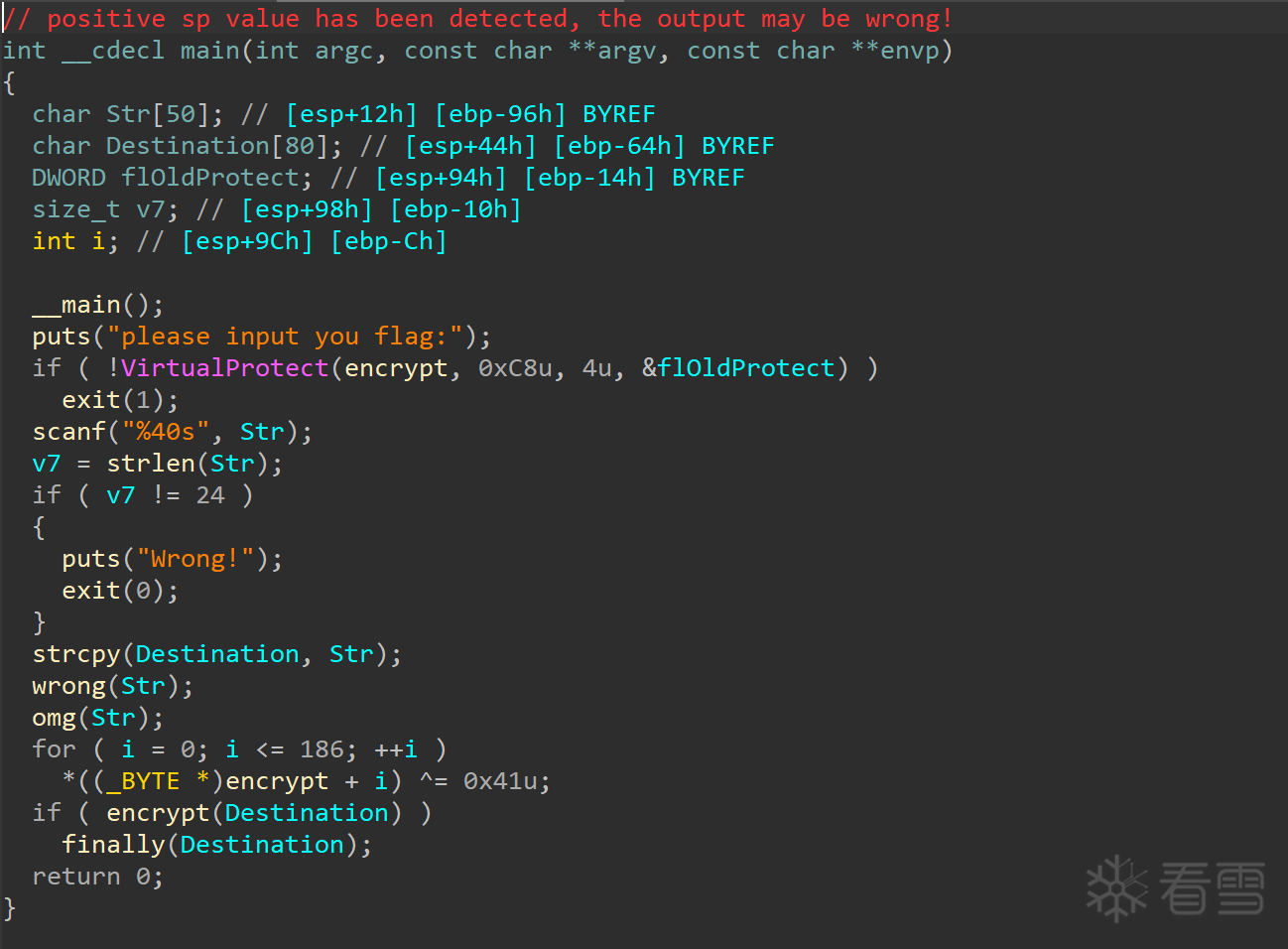Click the number 24 in length check
The height and width of the screenshot is (949, 1288).
pyautogui.click(x=210, y=495)
